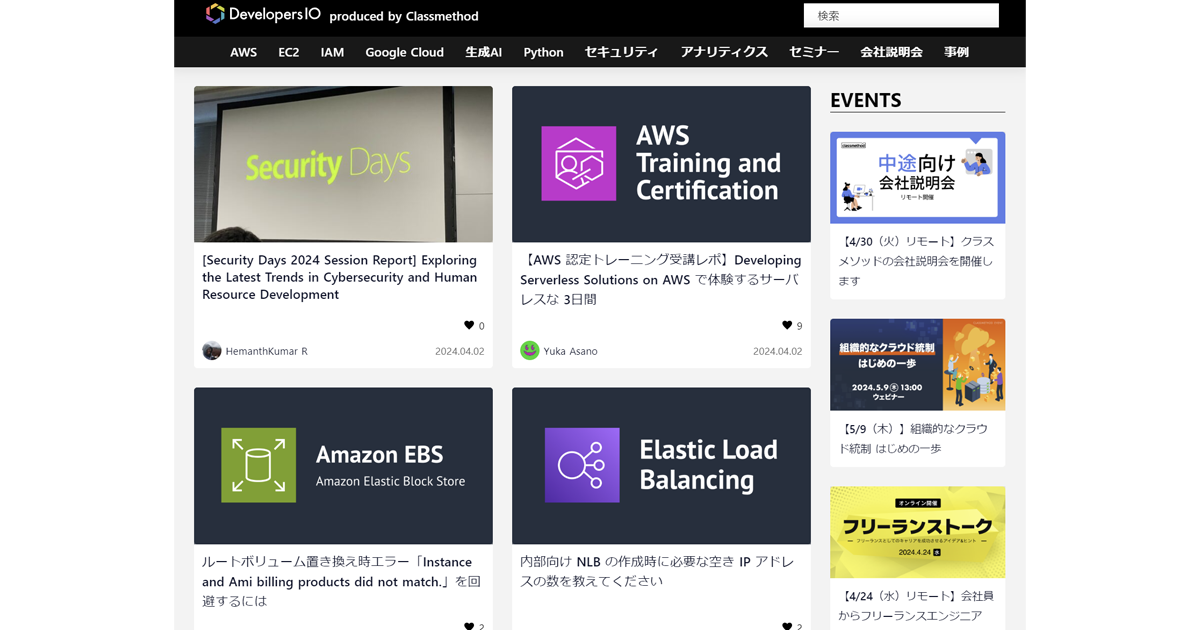Open the EC2 category

pyautogui.click(x=289, y=52)
